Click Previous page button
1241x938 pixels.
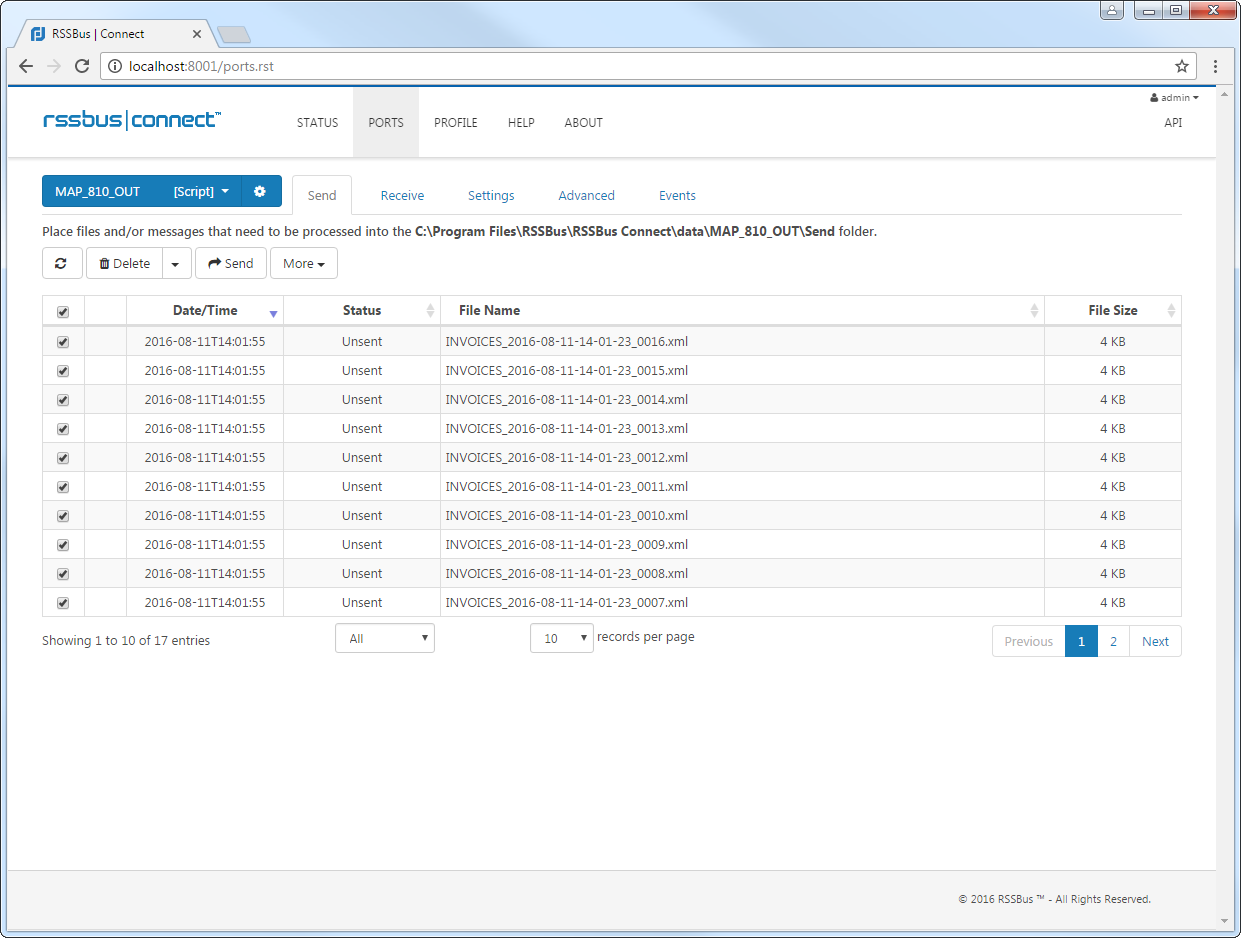[1028, 641]
